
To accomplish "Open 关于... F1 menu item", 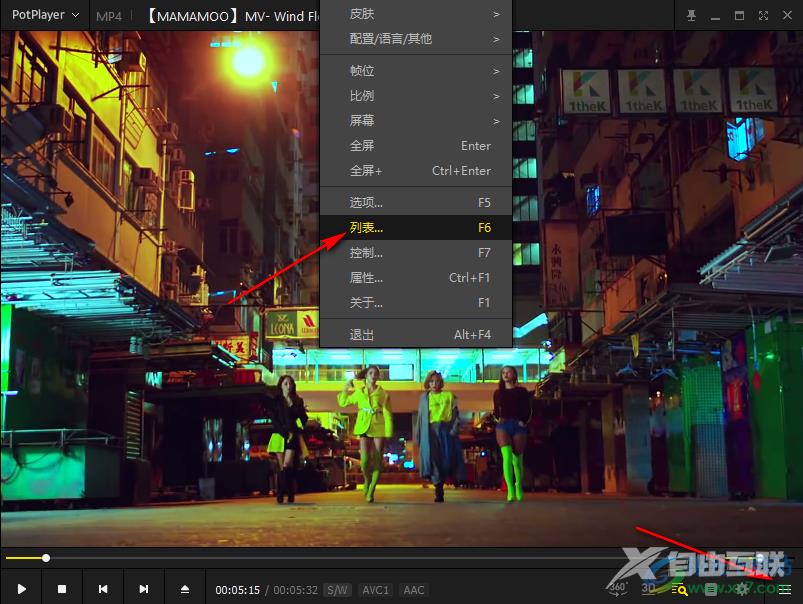I will click(x=416, y=303).
